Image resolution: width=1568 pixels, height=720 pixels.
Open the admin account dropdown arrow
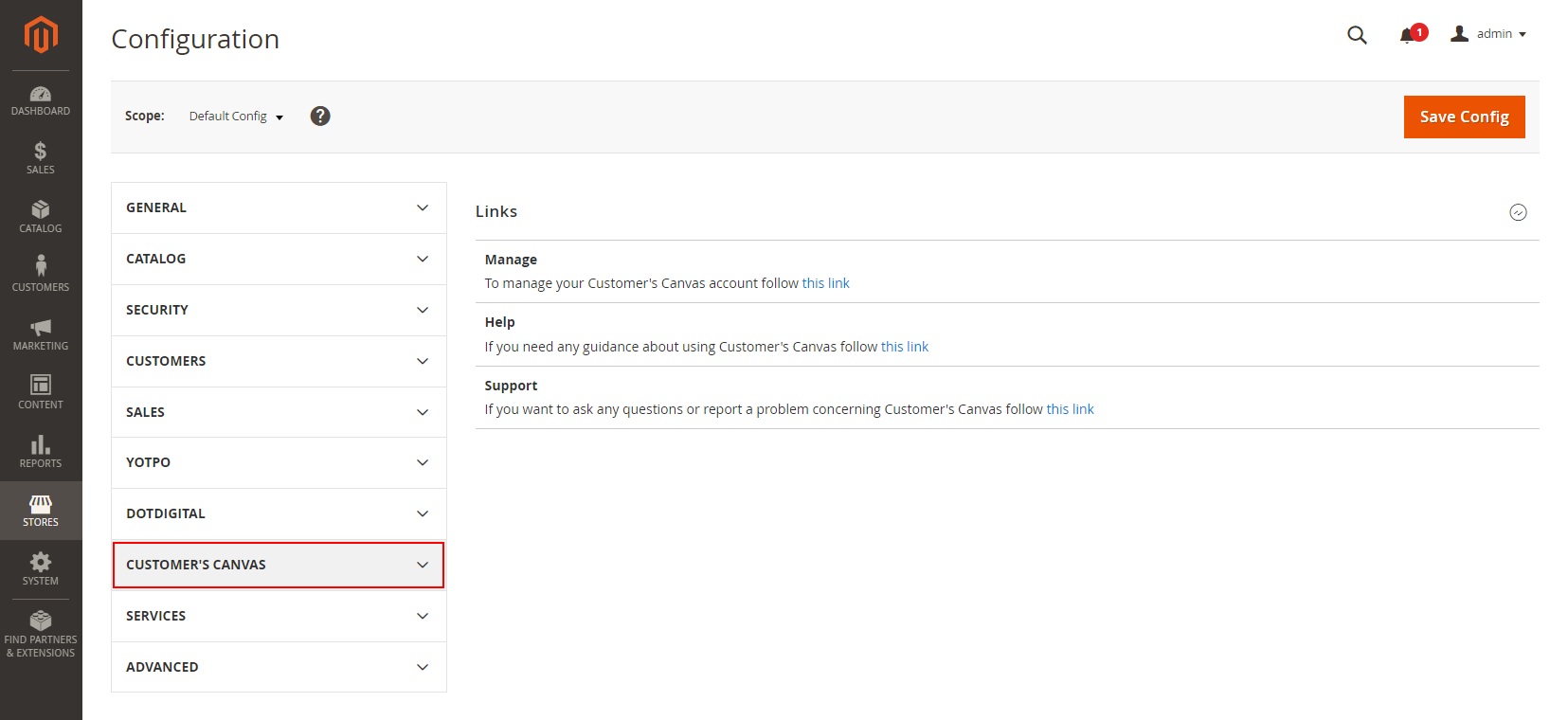pyautogui.click(x=1523, y=35)
